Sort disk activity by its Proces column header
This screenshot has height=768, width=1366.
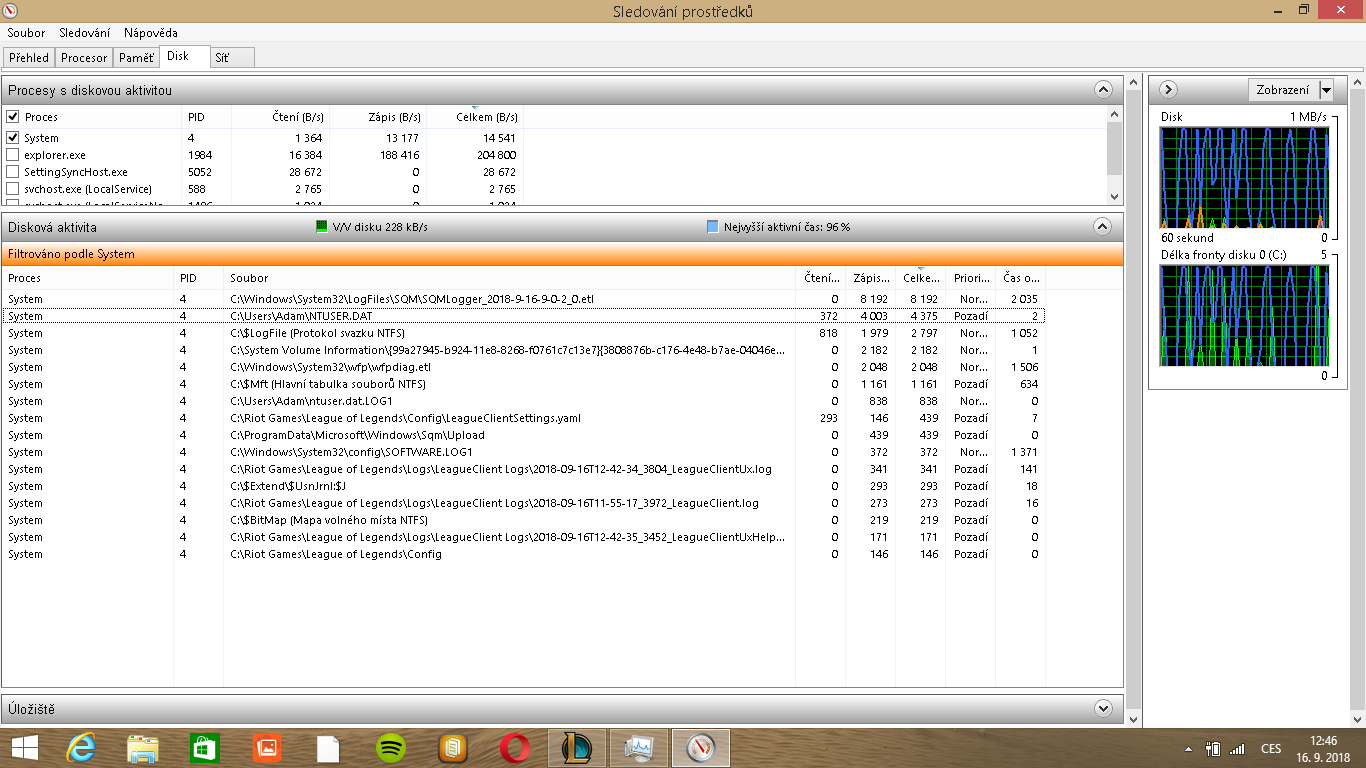[x=88, y=277]
